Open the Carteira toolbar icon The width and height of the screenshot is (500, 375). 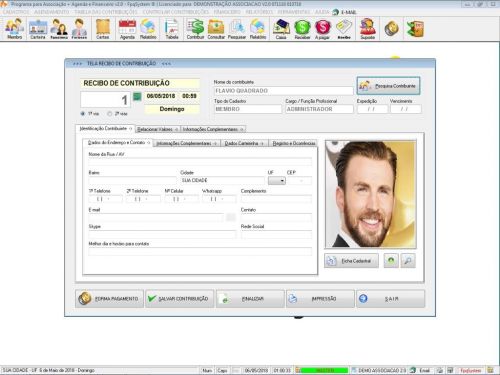38,29
